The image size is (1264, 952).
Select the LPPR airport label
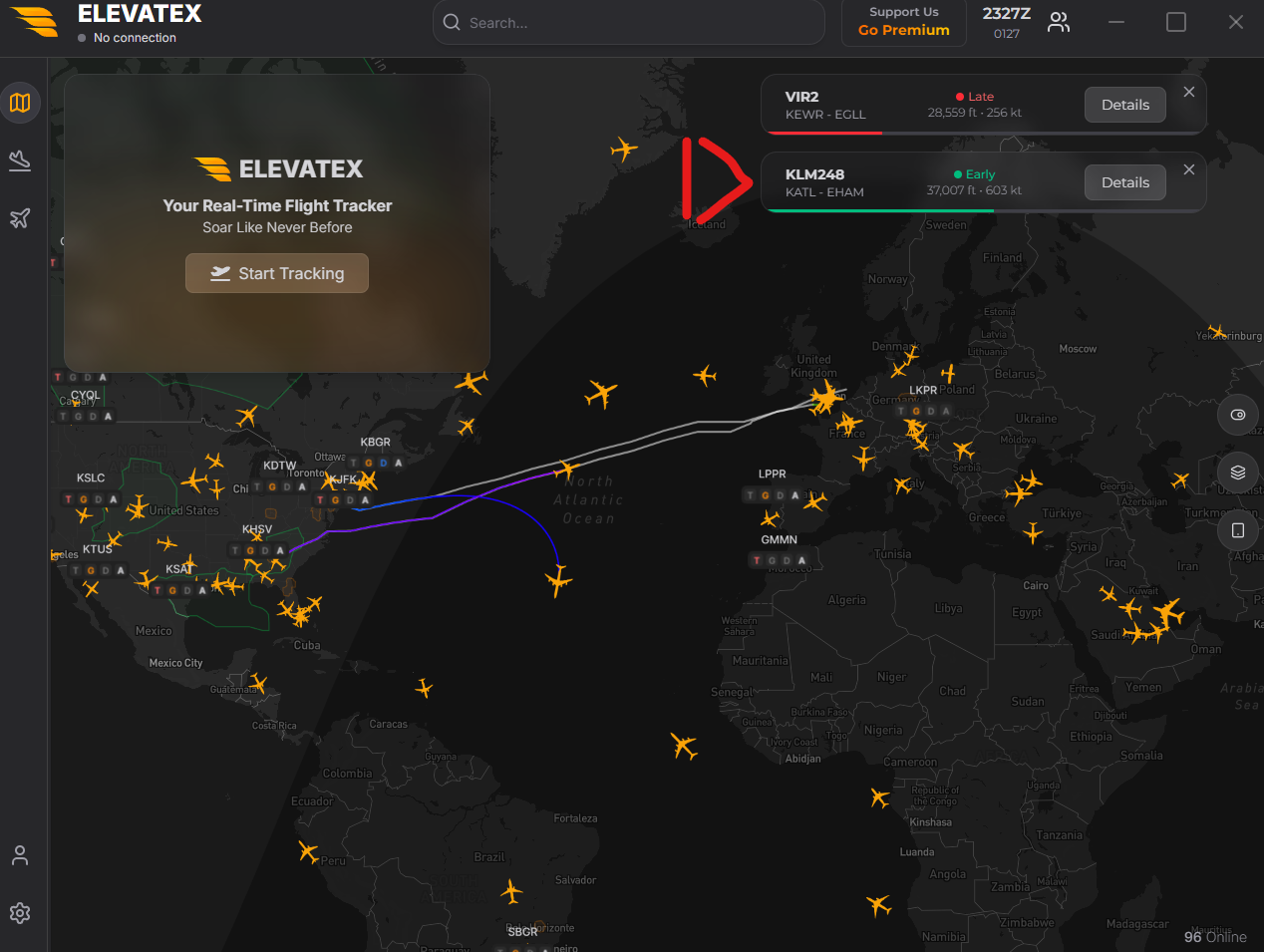point(773,474)
